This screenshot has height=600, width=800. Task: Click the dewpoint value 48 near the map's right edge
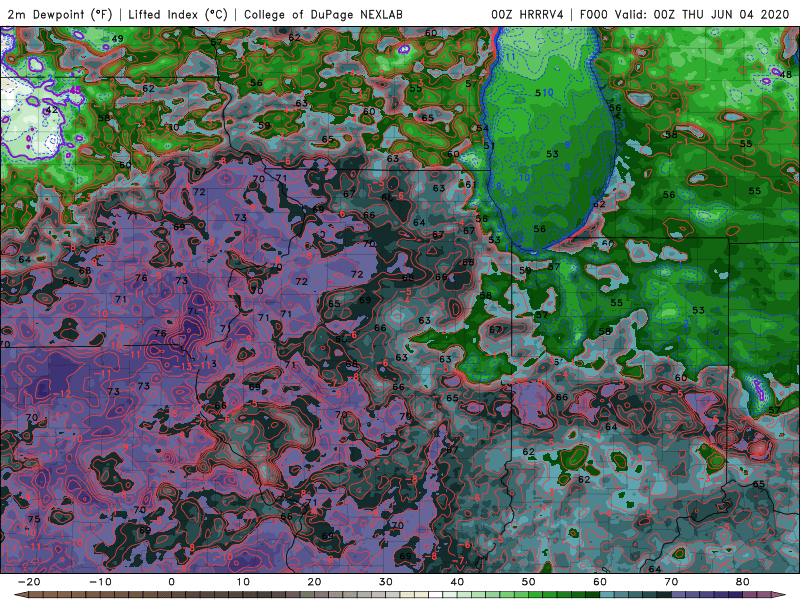pyautogui.click(x=786, y=74)
